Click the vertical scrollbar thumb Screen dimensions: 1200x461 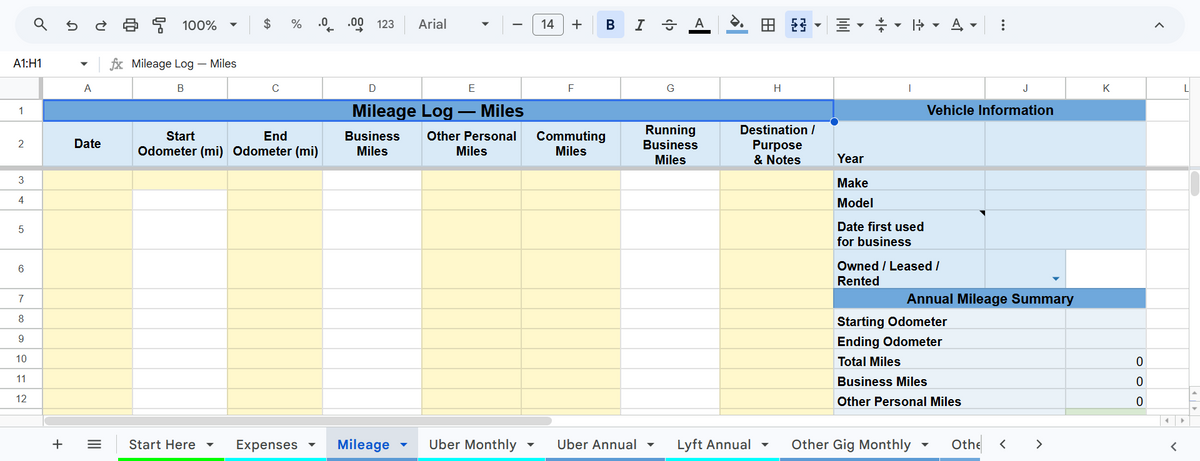tap(1193, 183)
